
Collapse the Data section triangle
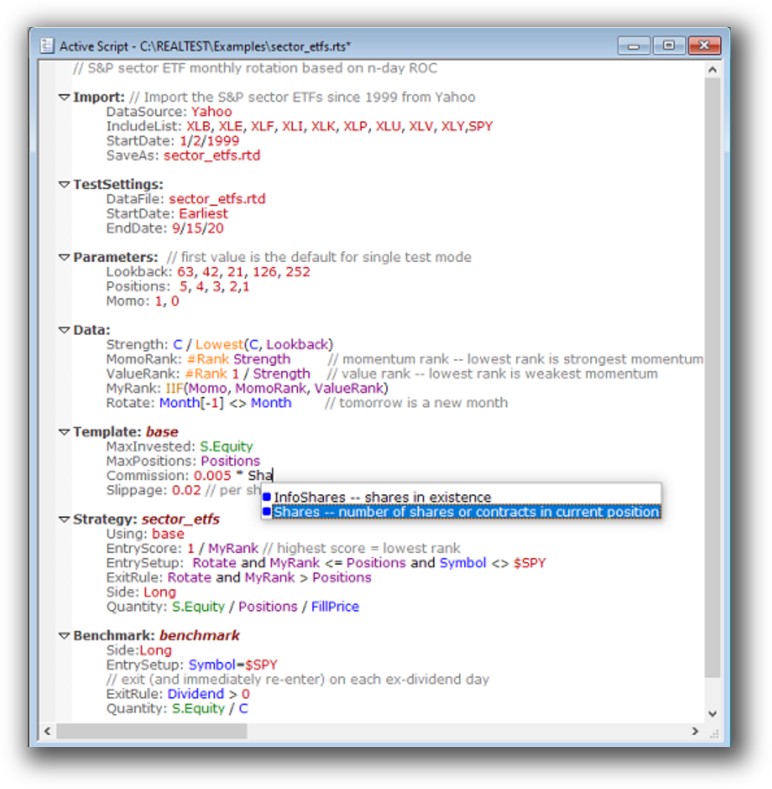pyautogui.click(x=64, y=330)
